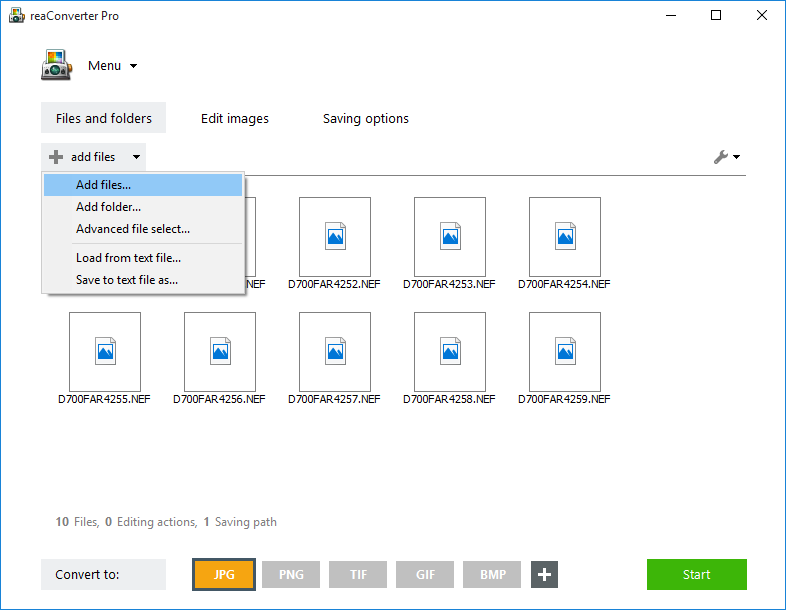Image resolution: width=786 pixels, height=610 pixels.
Task: Switch output format to PNG
Action: point(291,574)
